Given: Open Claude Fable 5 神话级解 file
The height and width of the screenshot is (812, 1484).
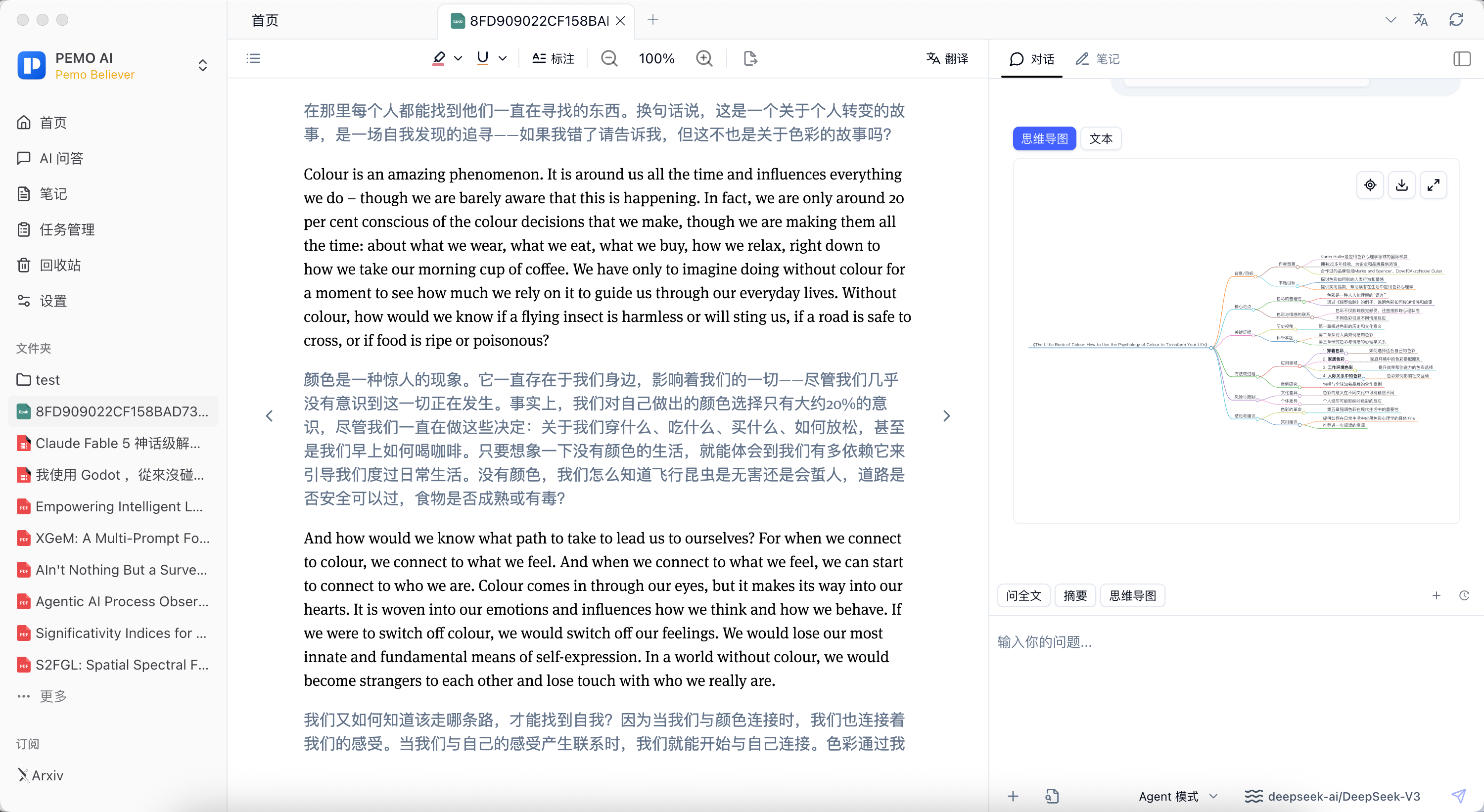Looking at the screenshot, I should pyautogui.click(x=113, y=443).
